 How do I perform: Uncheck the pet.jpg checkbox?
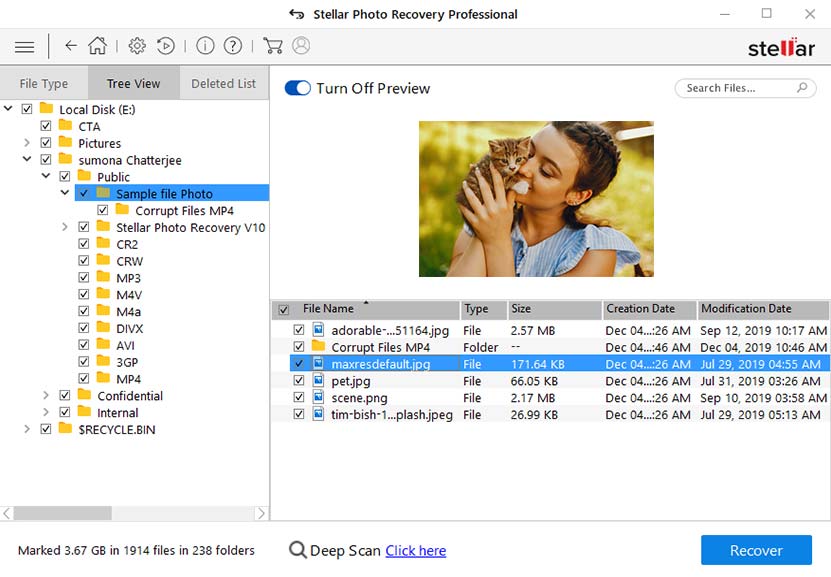pyautogui.click(x=296, y=380)
